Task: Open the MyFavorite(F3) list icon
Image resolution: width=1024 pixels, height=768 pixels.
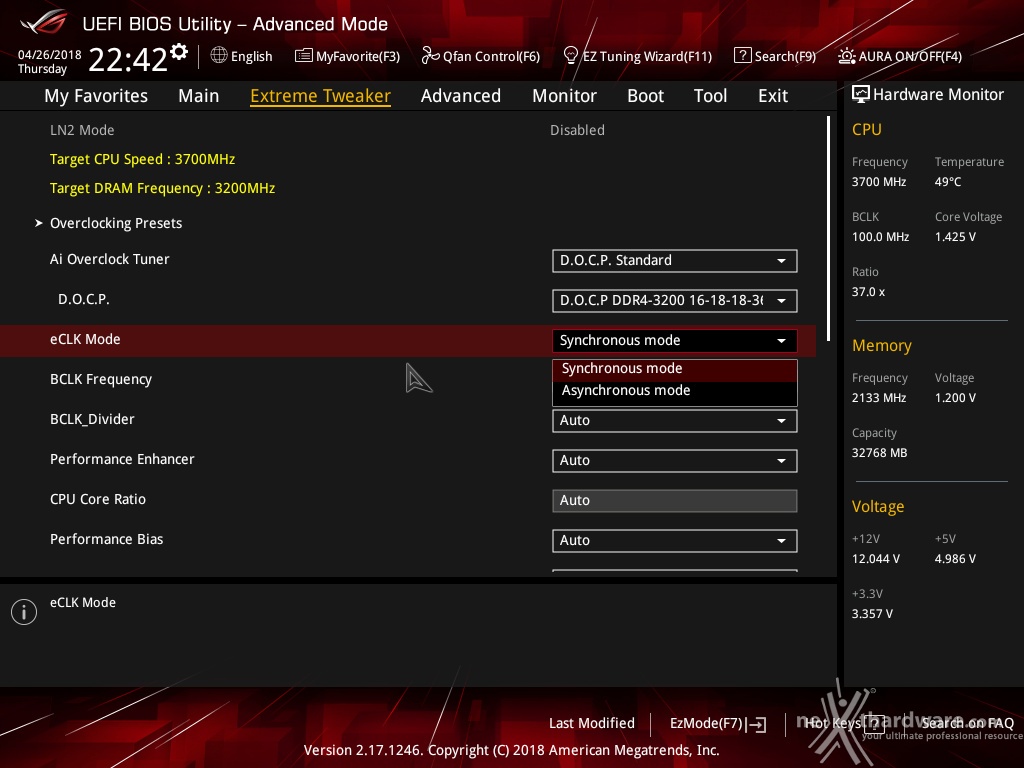Action: pos(304,56)
